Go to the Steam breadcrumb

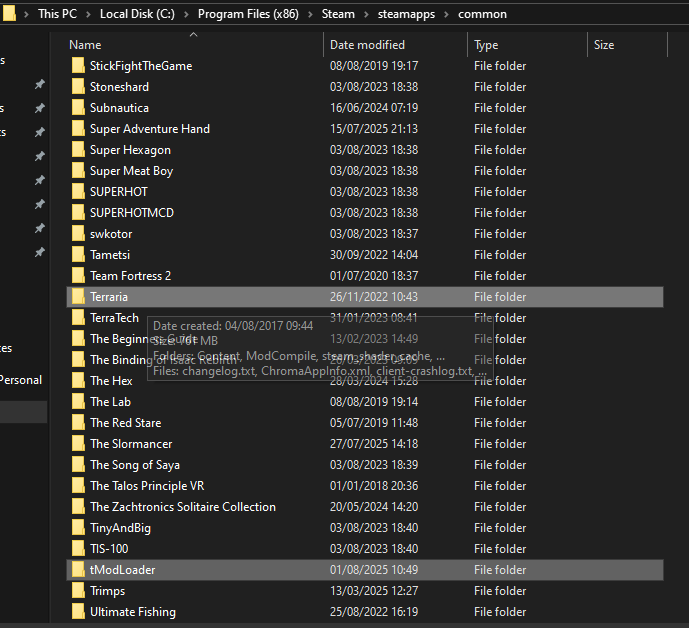click(338, 14)
